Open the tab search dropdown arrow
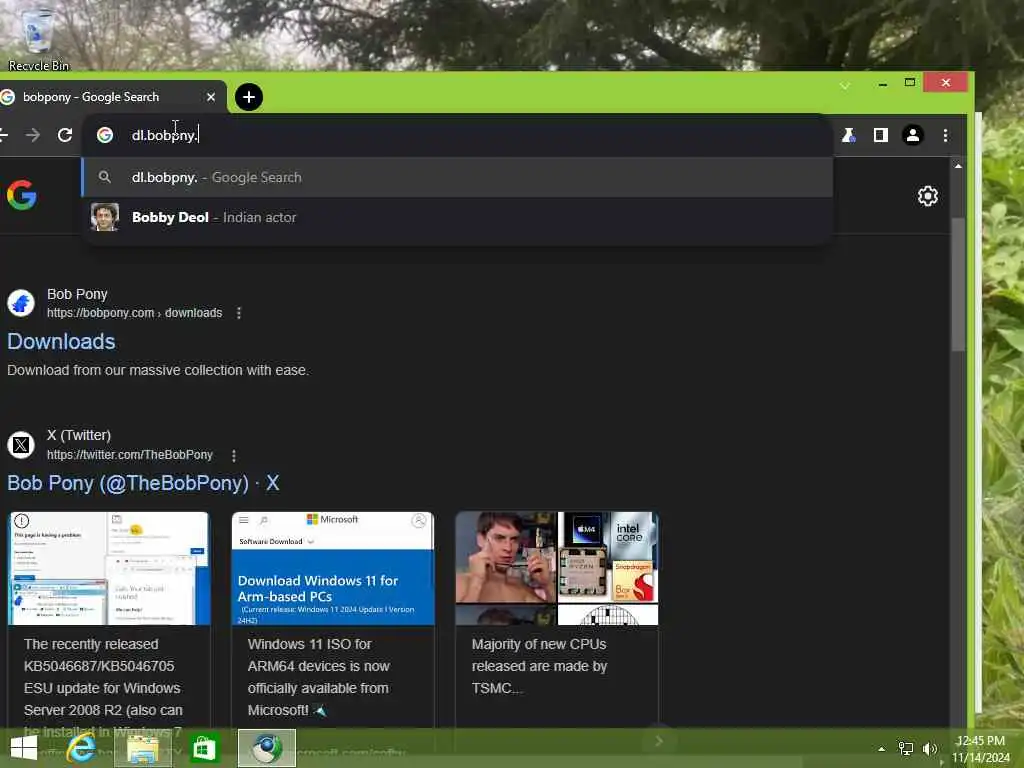 [844, 86]
